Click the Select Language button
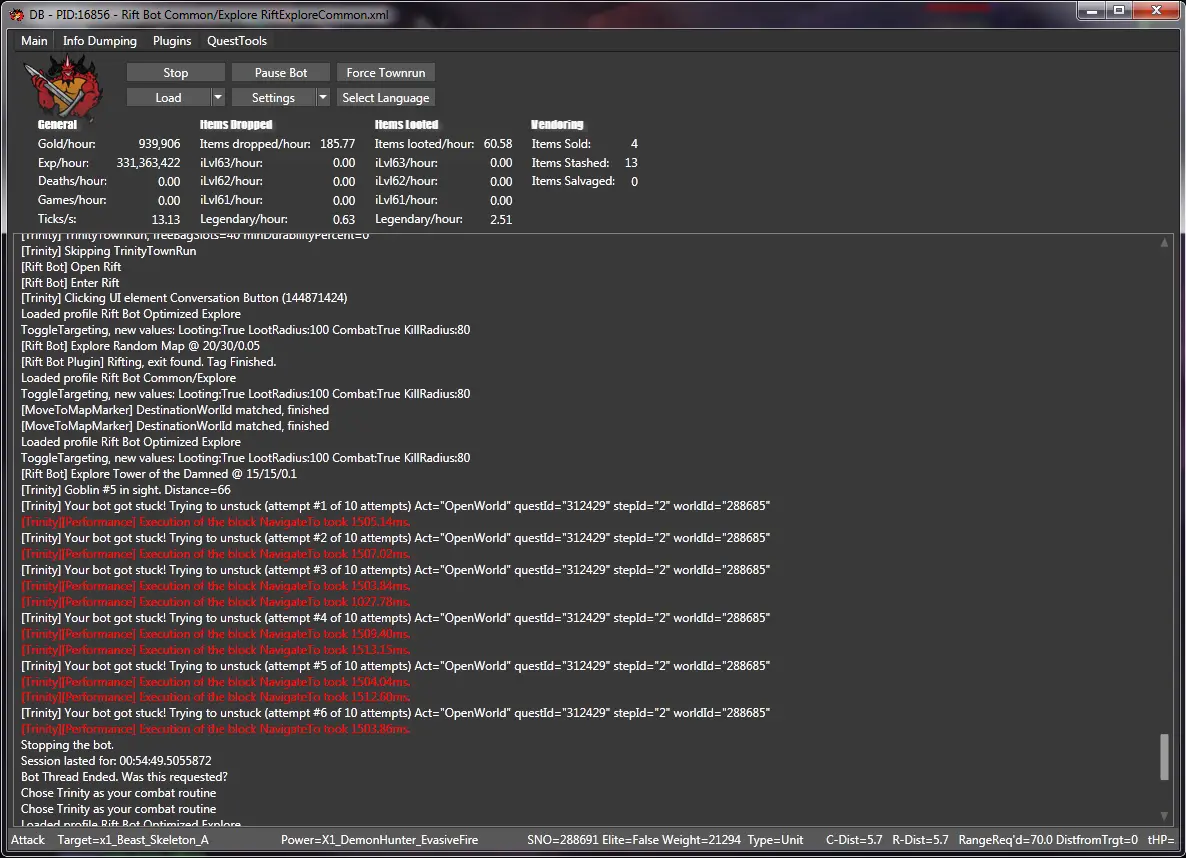This screenshot has width=1186, height=858. pyautogui.click(x=385, y=98)
